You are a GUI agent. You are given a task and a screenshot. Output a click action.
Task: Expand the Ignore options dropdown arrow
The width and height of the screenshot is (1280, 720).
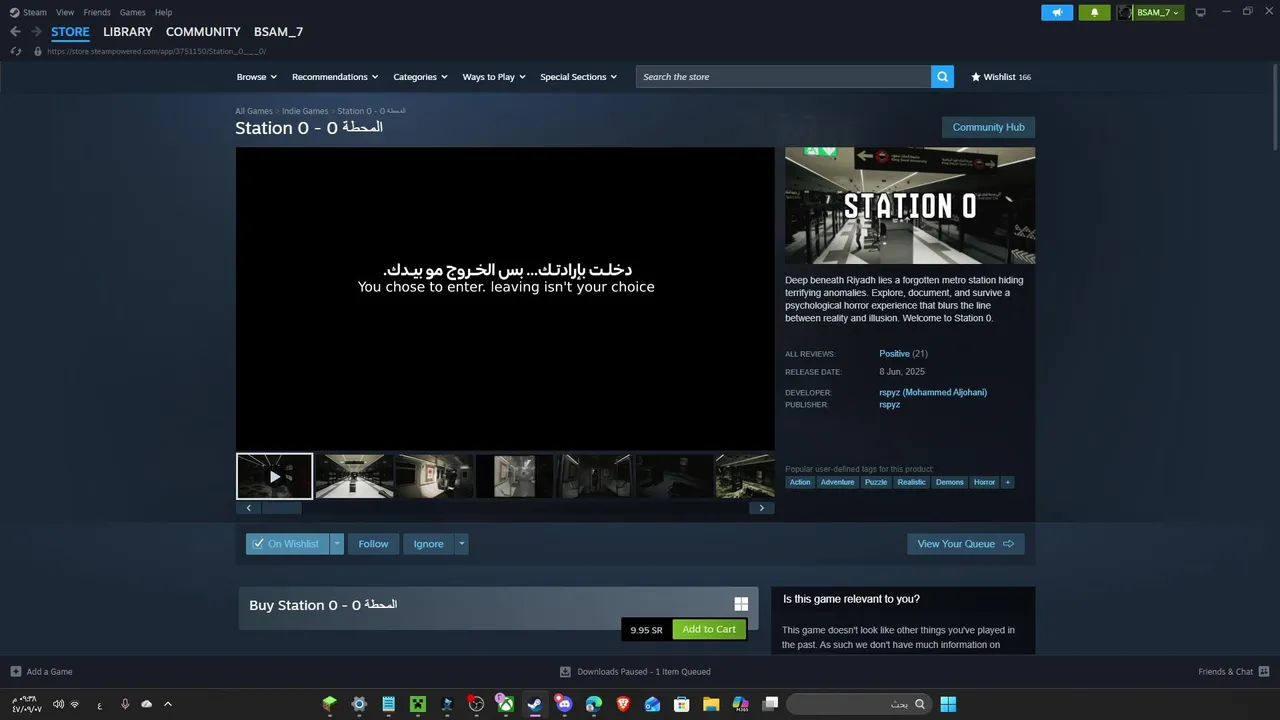[x=461, y=544]
